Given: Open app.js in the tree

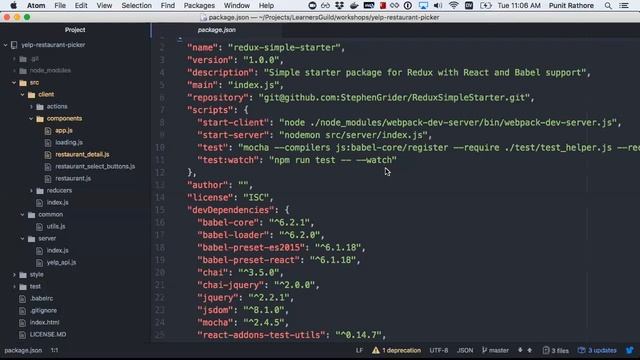Looking at the screenshot, I should (64, 131).
